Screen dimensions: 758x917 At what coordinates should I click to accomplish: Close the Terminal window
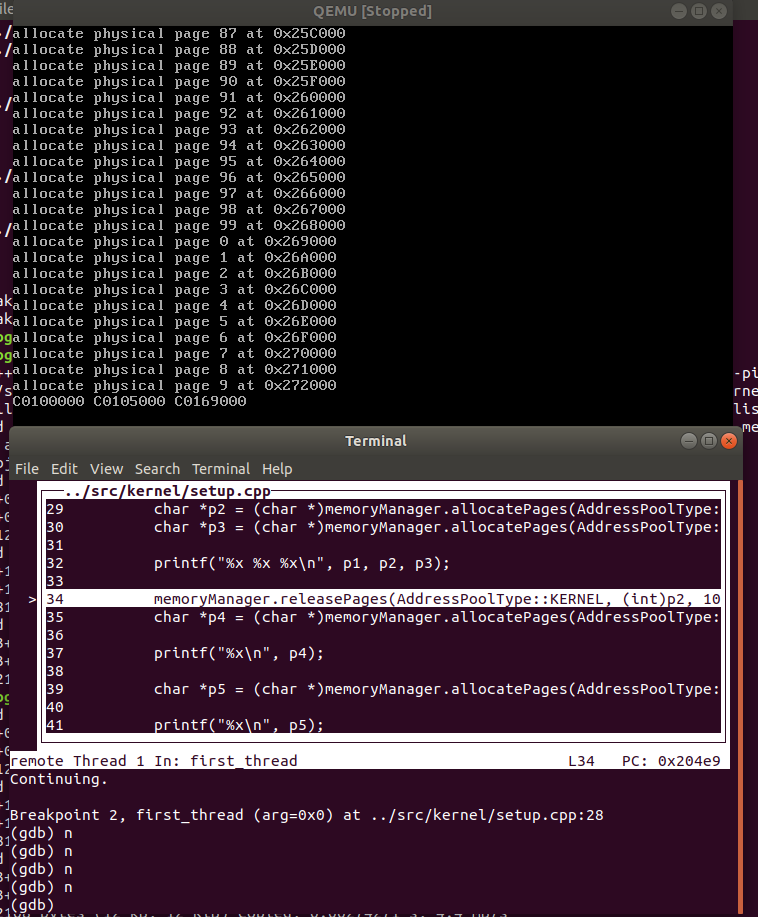pyautogui.click(x=729, y=441)
